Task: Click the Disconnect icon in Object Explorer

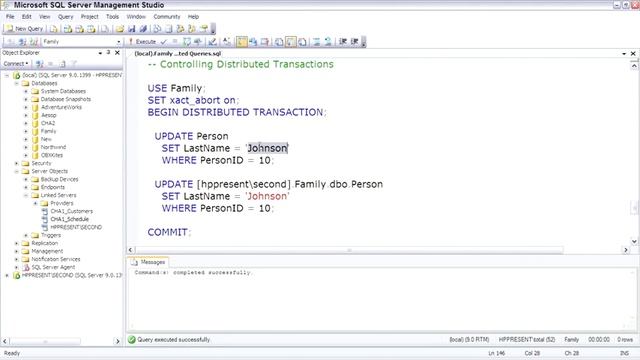Action: pyautogui.click(x=40, y=64)
